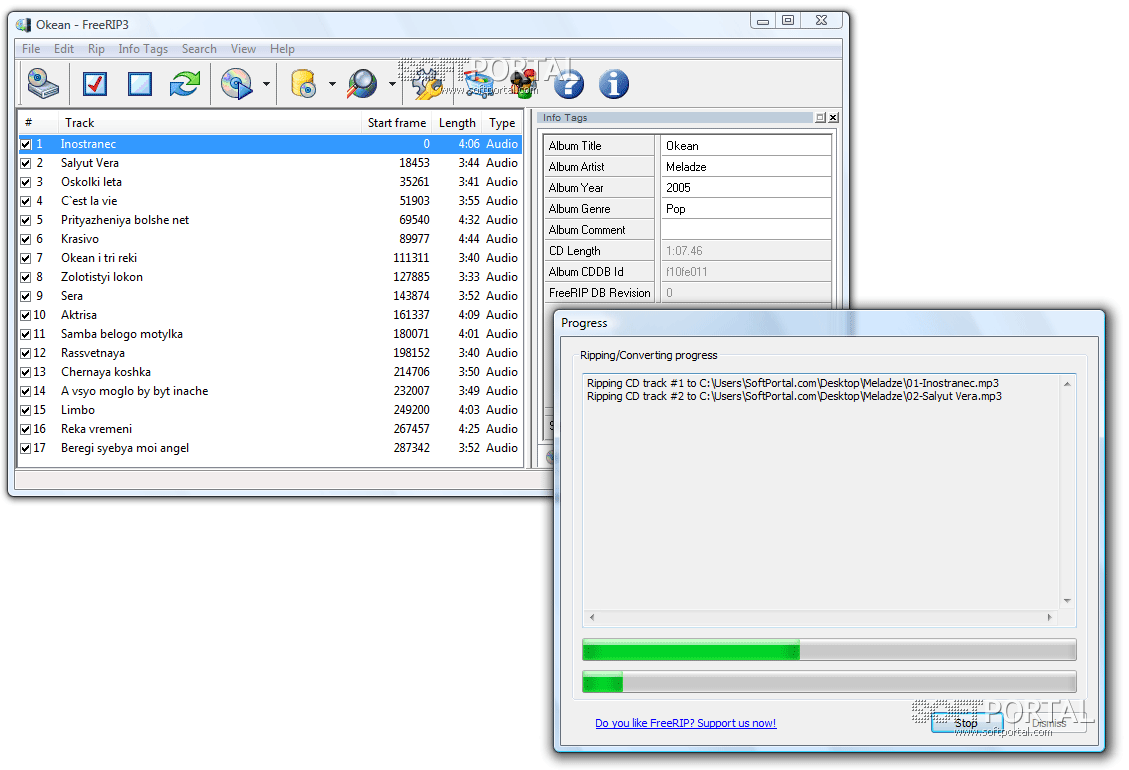Uncheck track 2 Salyut Vera checkbox
Viewport: 1129px width, 770px height.
click(x=26, y=163)
